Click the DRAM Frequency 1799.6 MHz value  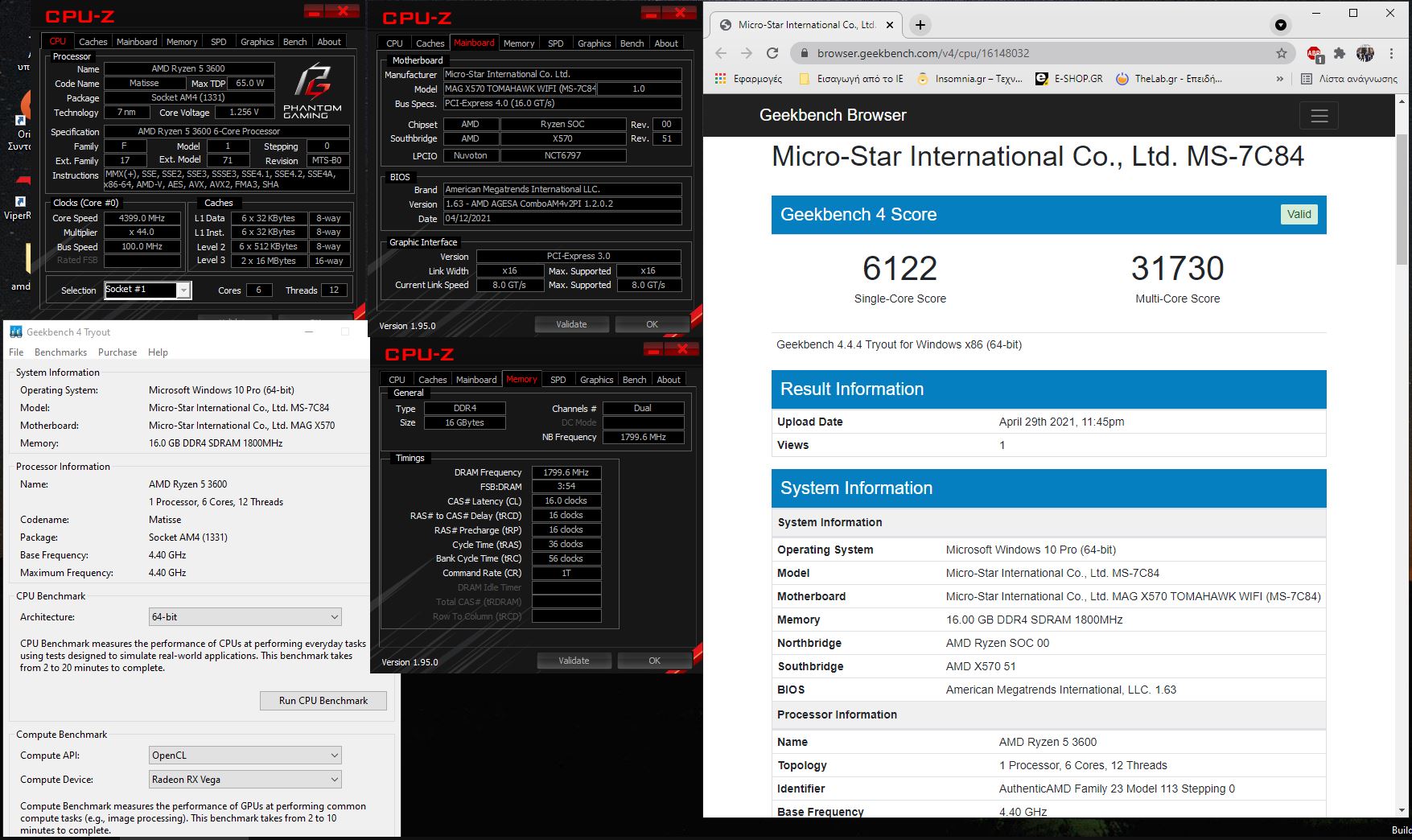(566, 472)
